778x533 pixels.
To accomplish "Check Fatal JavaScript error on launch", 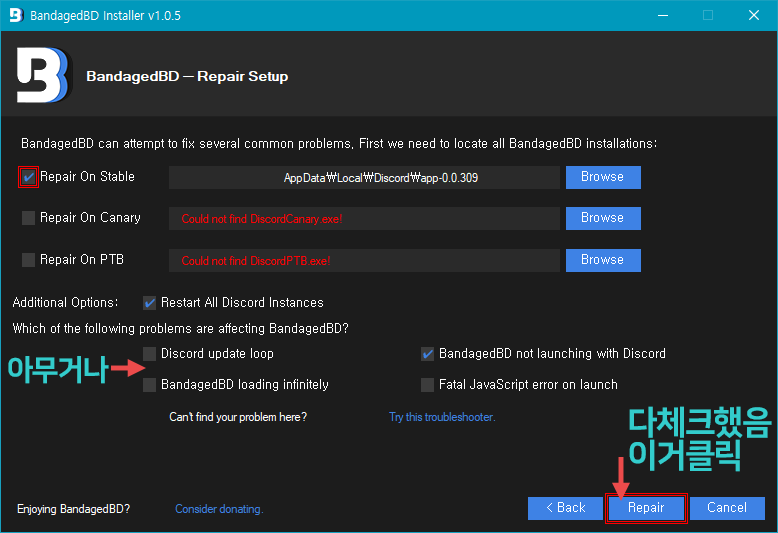I will (427, 385).
